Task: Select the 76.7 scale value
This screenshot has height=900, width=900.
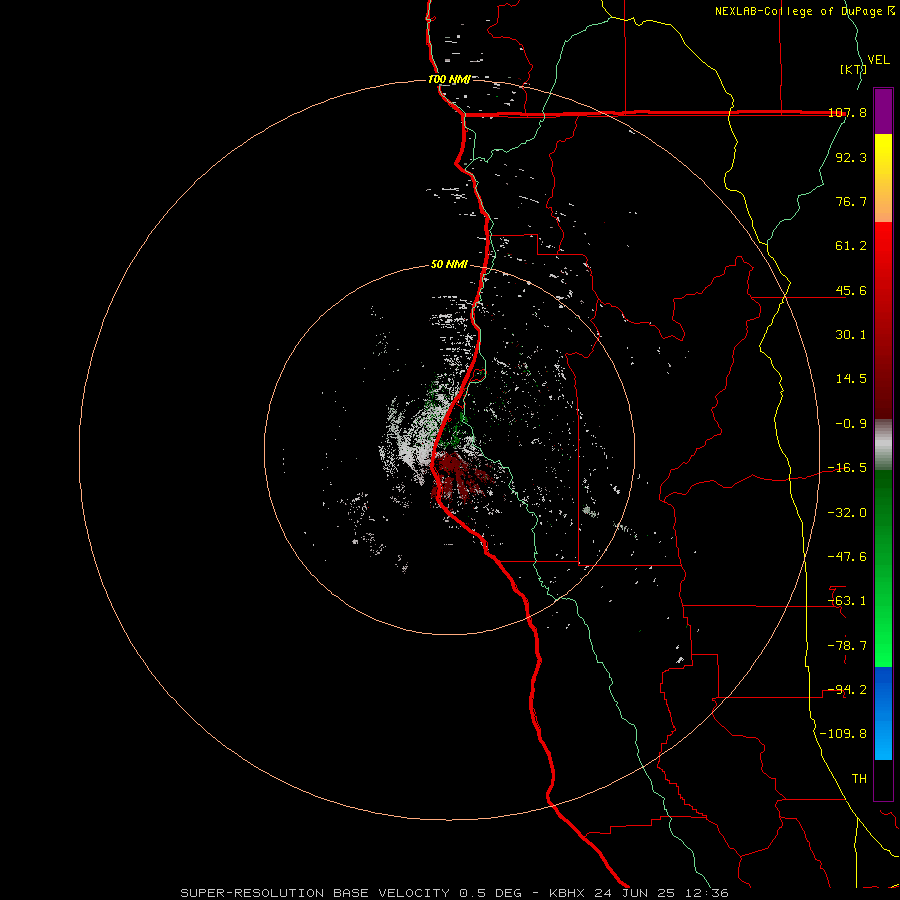Action: [x=851, y=201]
